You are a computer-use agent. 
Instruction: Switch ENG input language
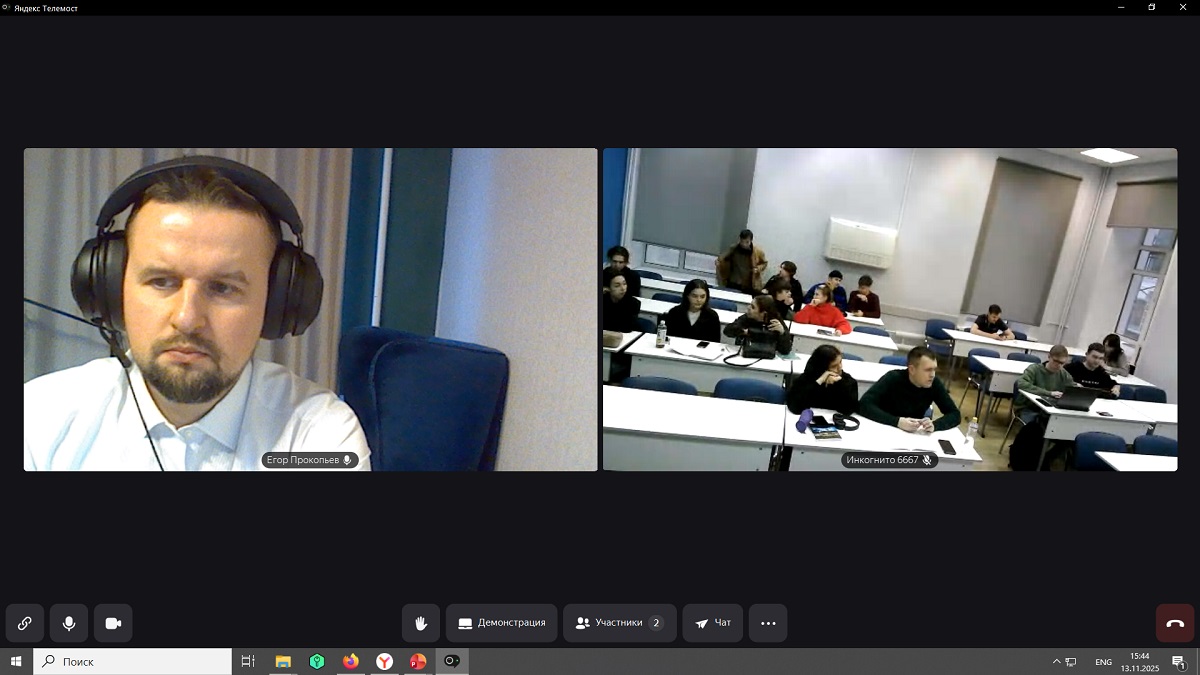click(1103, 661)
